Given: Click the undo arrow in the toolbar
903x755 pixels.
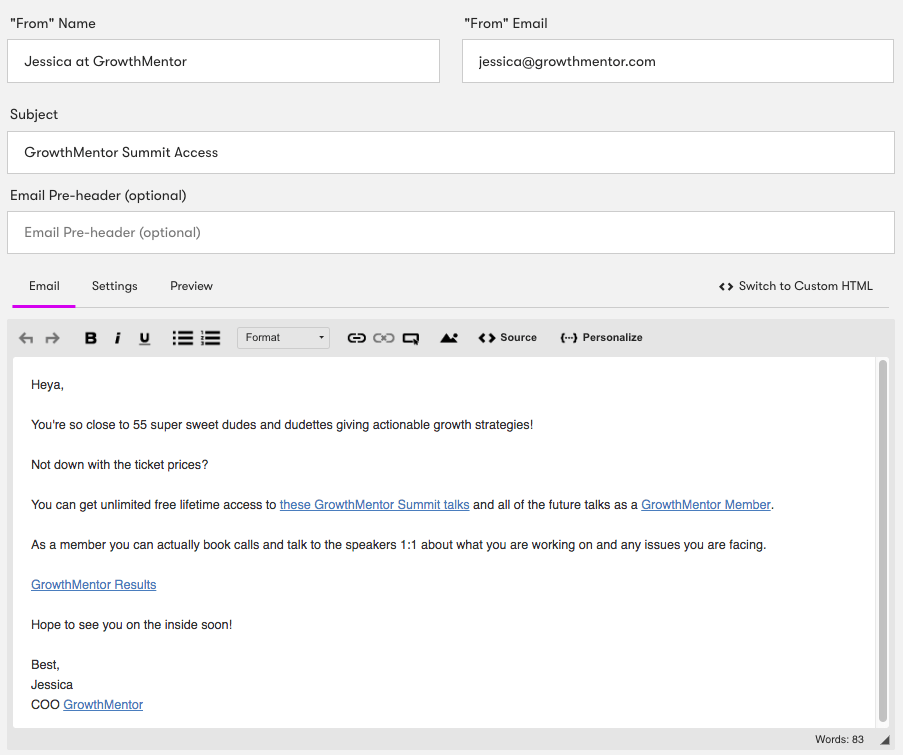Looking at the screenshot, I should pos(26,338).
